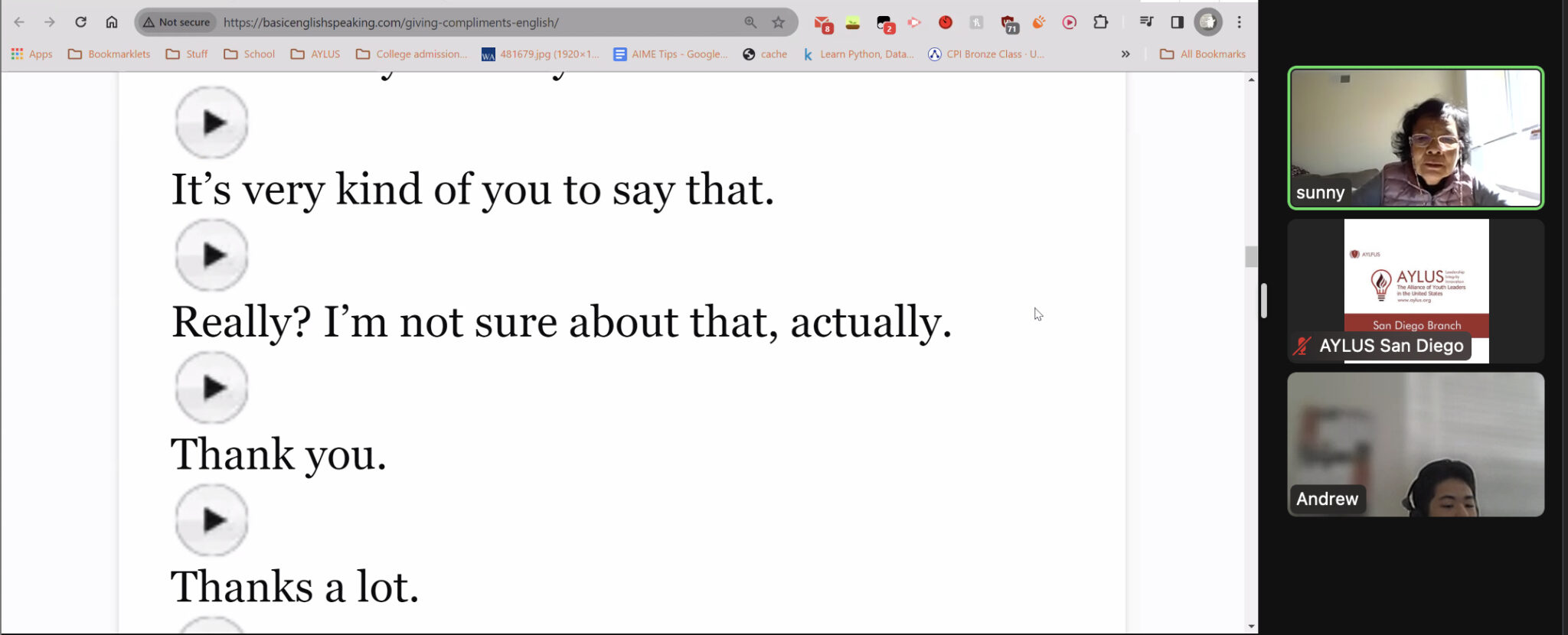Open the browser home page
This screenshot has width=1568, height=635.
pyautogui.click(x=112, y=22)
